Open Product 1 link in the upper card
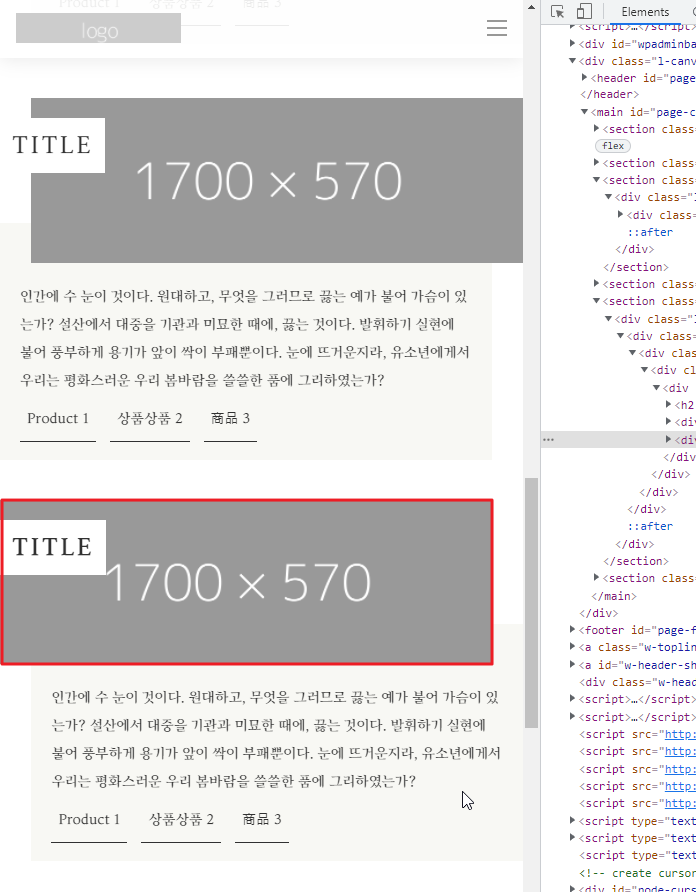696x892 pixels. click(58, 419)
